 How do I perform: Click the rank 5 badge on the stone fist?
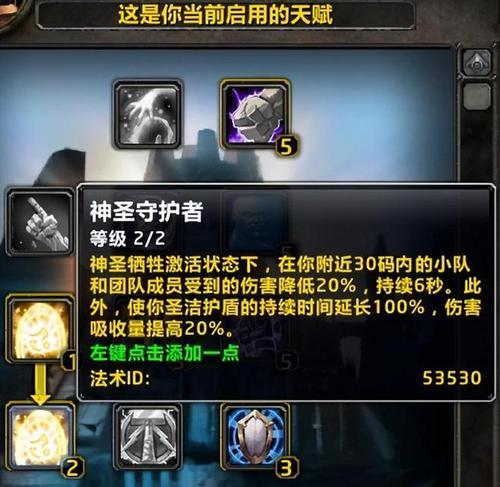point(287,147)
